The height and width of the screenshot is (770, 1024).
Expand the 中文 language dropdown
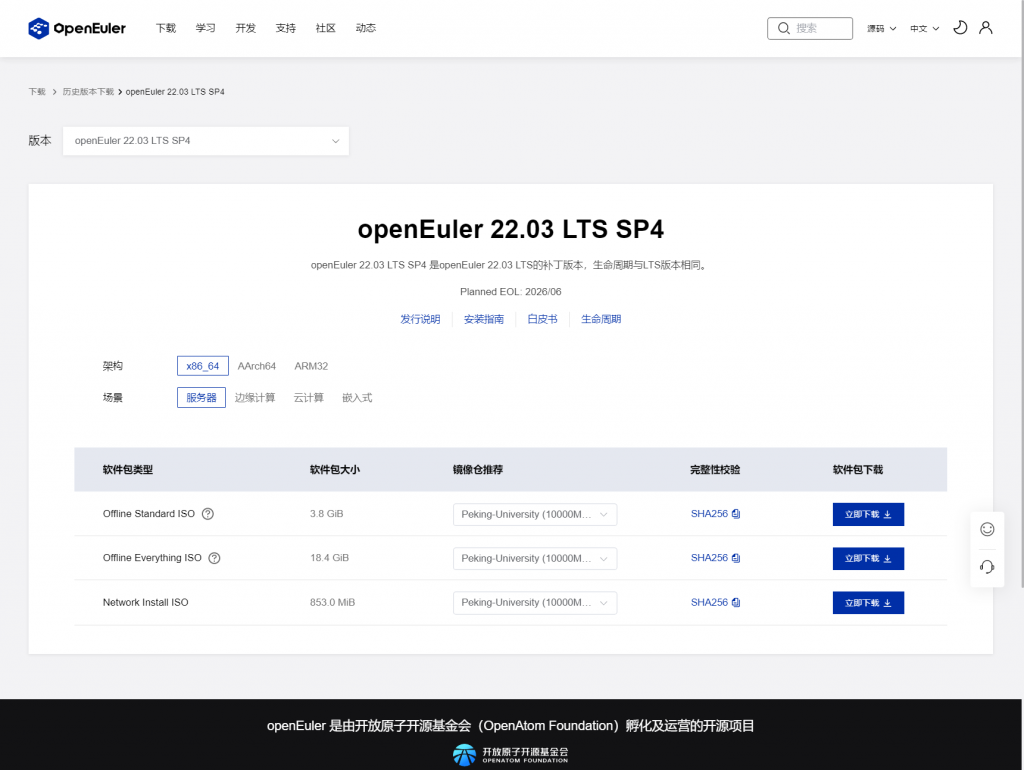pos(924,28)
